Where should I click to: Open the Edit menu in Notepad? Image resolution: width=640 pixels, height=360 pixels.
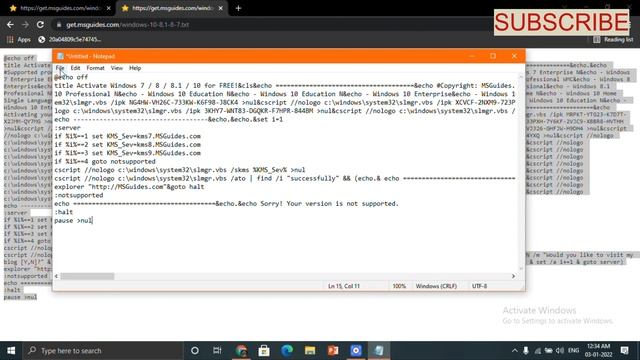click(75, 68)
